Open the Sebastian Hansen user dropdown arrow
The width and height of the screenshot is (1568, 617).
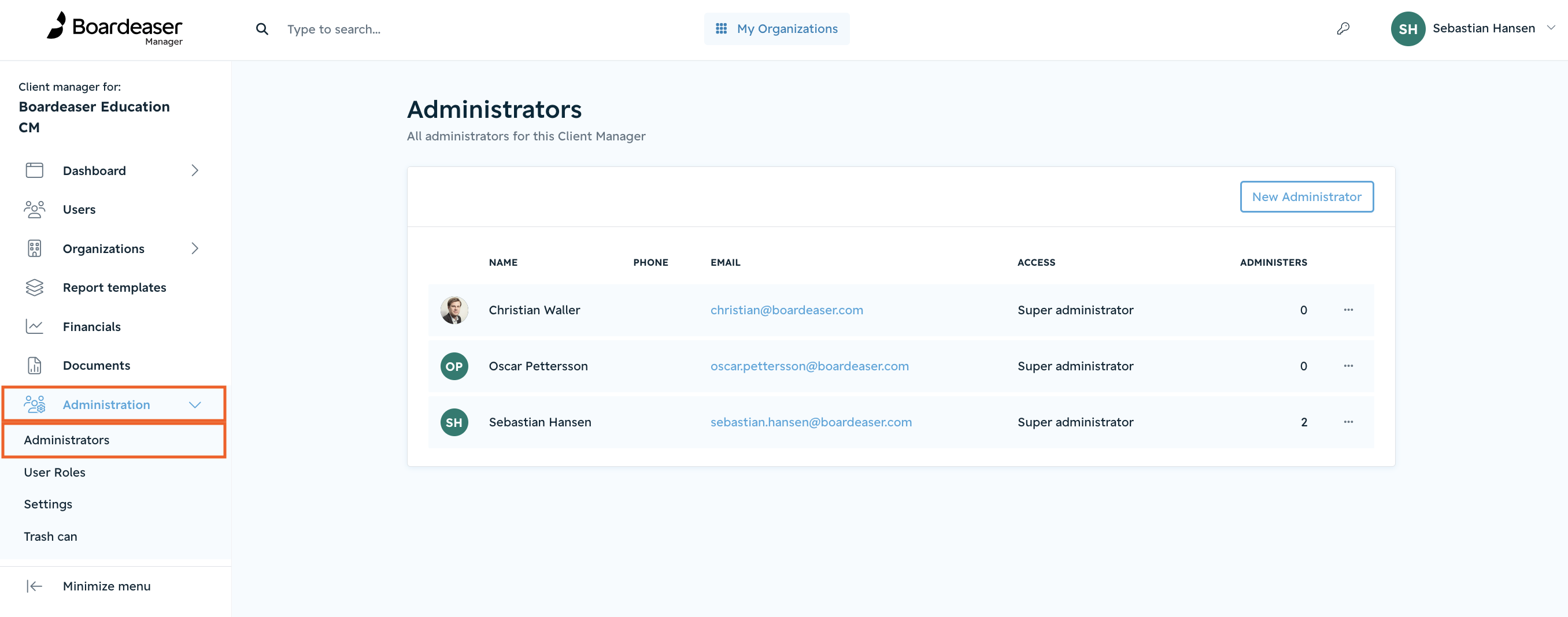[1551, 27]
